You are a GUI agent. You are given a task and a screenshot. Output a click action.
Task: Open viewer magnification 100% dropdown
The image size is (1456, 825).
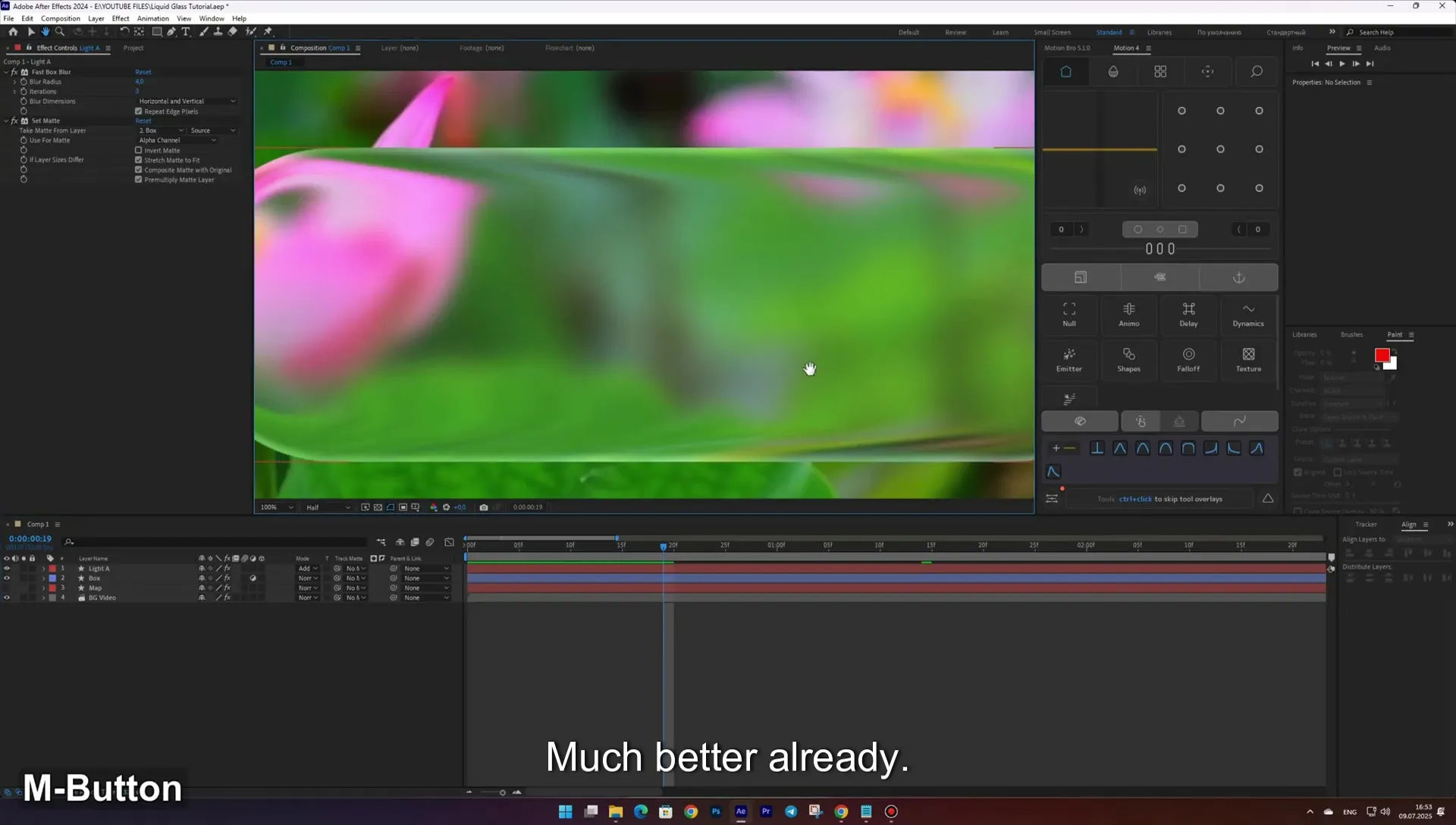(277, 507)
